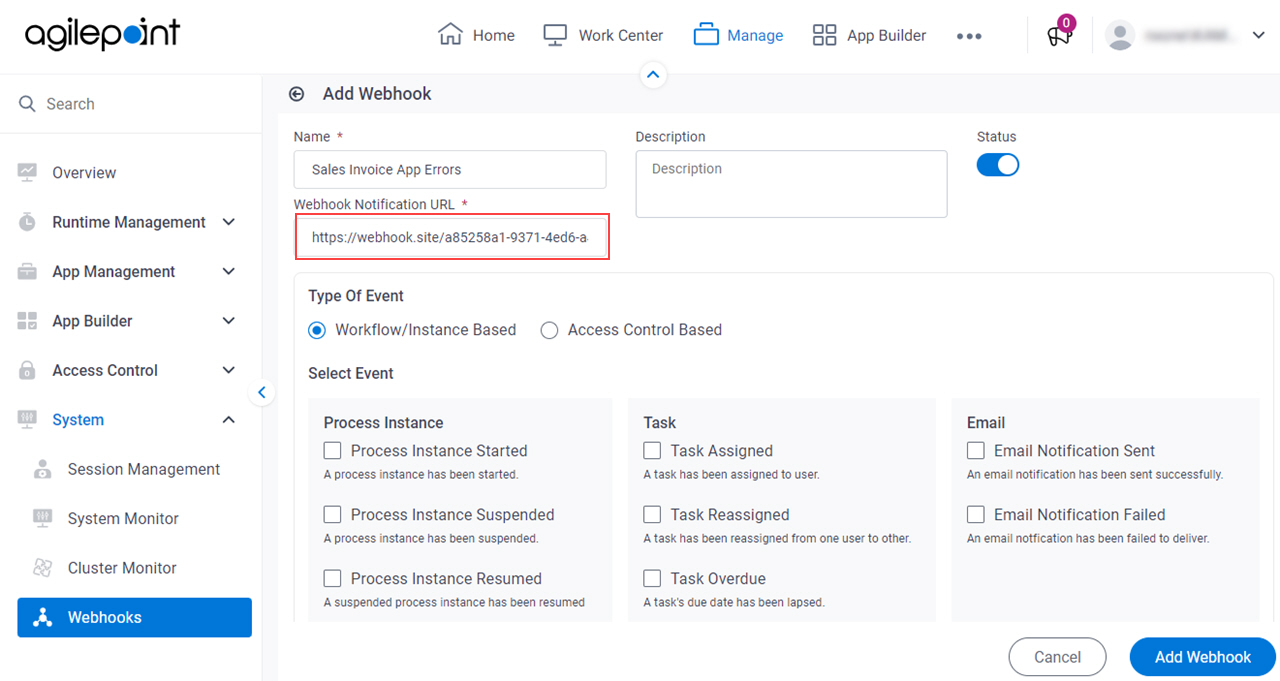This screenshot has height=681, width=1280.
Task: Click the Session Management icon
Action: pos(42,469)
